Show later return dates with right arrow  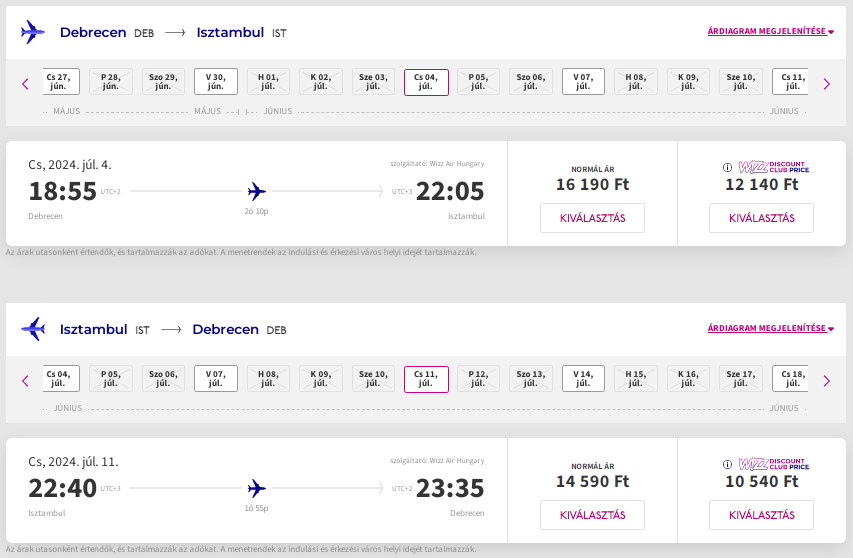(827, 381)
